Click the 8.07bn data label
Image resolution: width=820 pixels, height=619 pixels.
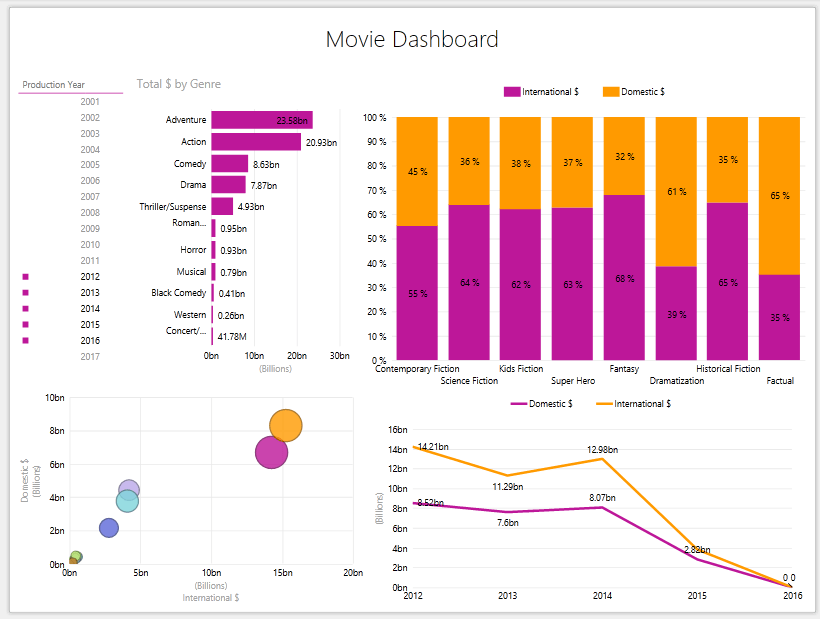point(602,498)
